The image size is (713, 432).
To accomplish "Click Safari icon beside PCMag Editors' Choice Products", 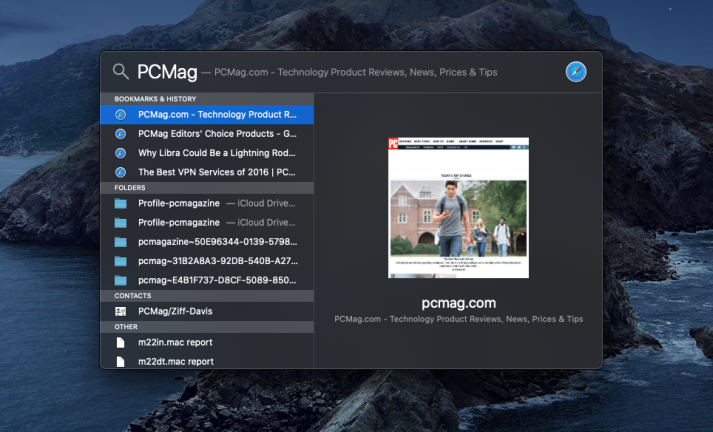I will (x=121, y=134).
